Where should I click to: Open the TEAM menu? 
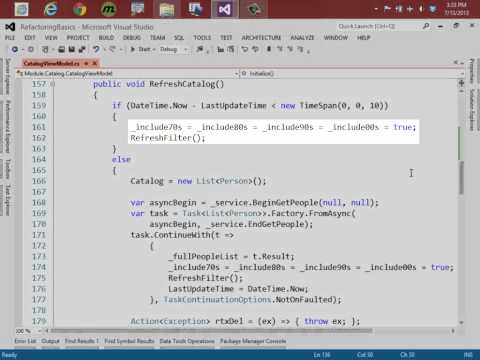[x=158, y=38]
